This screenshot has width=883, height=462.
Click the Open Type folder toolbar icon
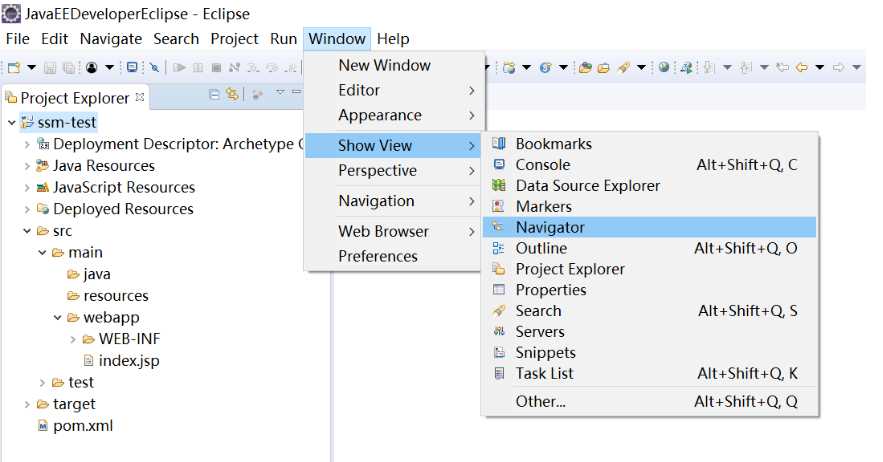585,68
